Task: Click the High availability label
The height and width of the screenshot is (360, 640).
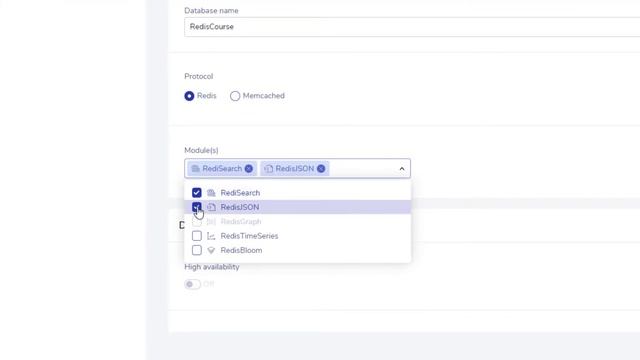Action: pos(212,267)
